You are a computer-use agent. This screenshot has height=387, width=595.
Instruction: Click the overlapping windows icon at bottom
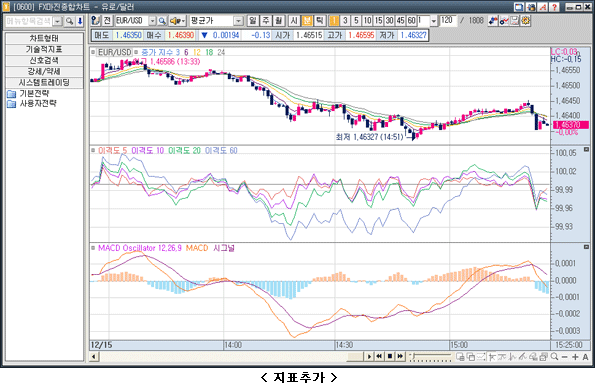471,357
